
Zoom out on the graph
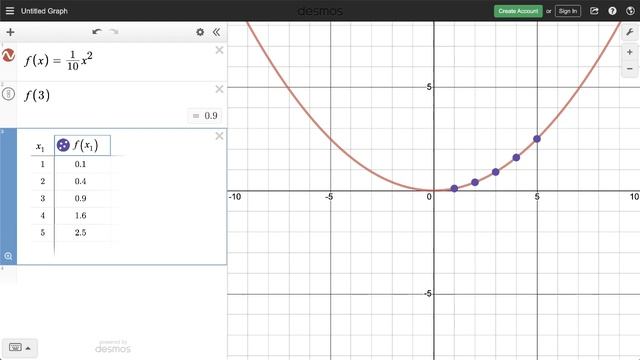[x=630, y=68]
